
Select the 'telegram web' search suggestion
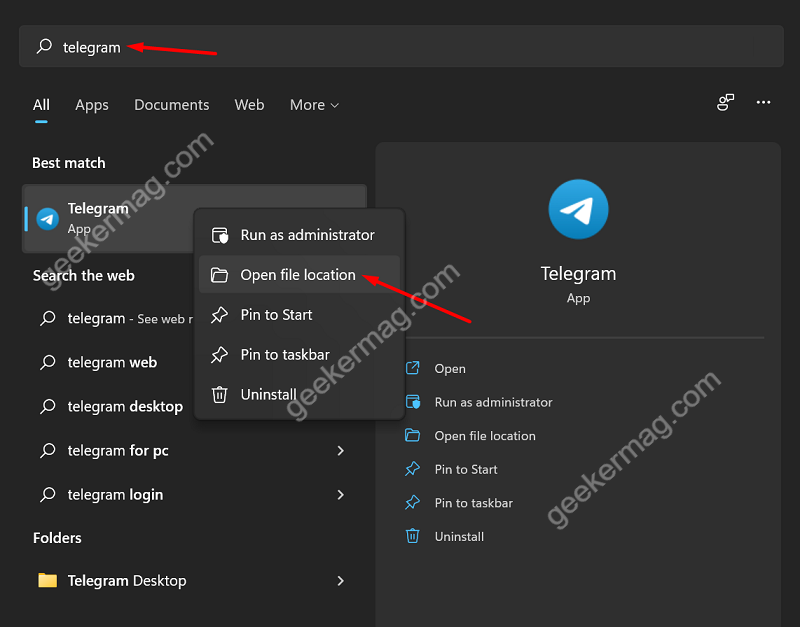(113, 362)
